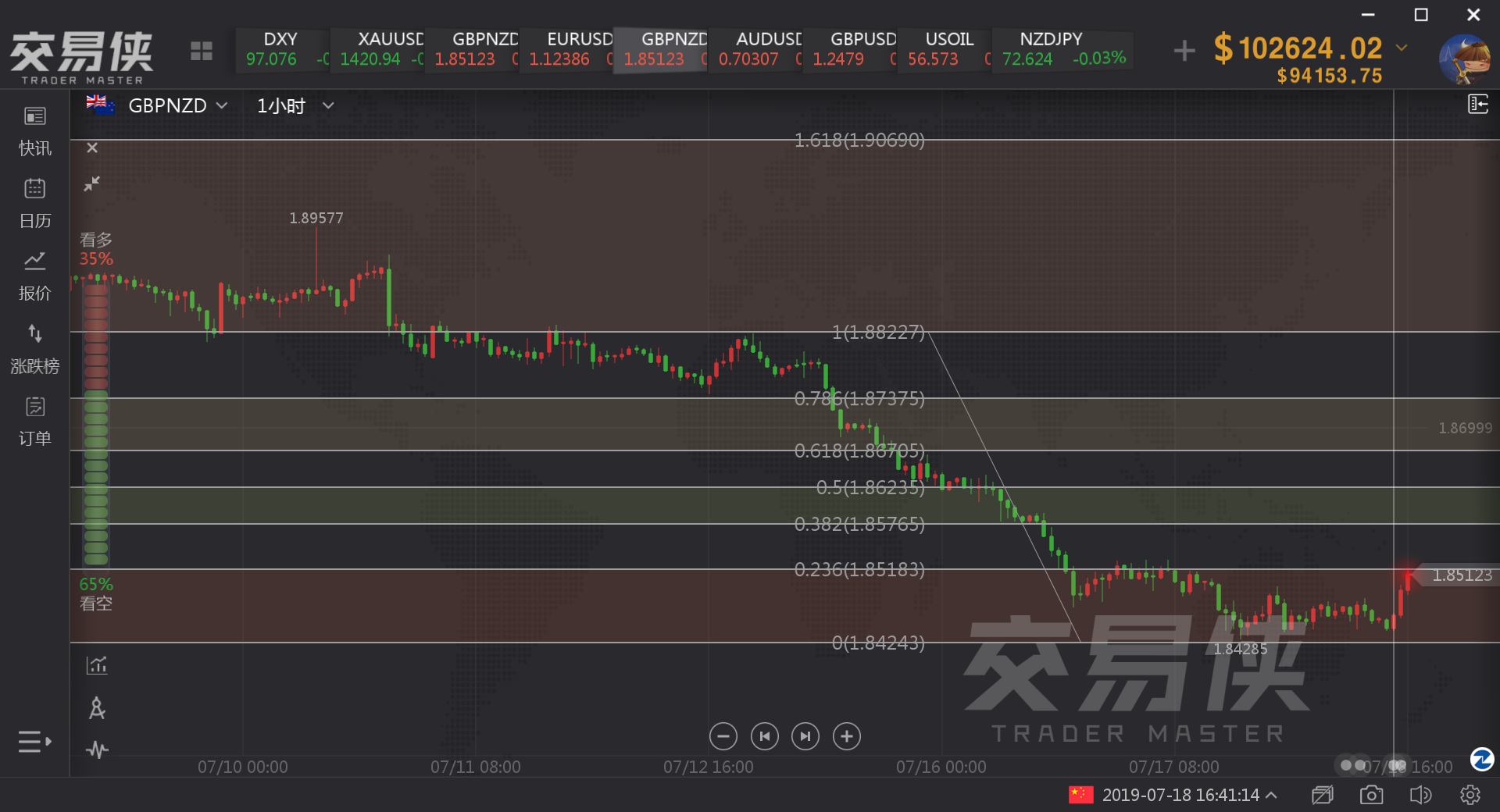1500x812 pixels.
Task: Toggle the sound speaker icon
Action: (x=1420, y=795)
